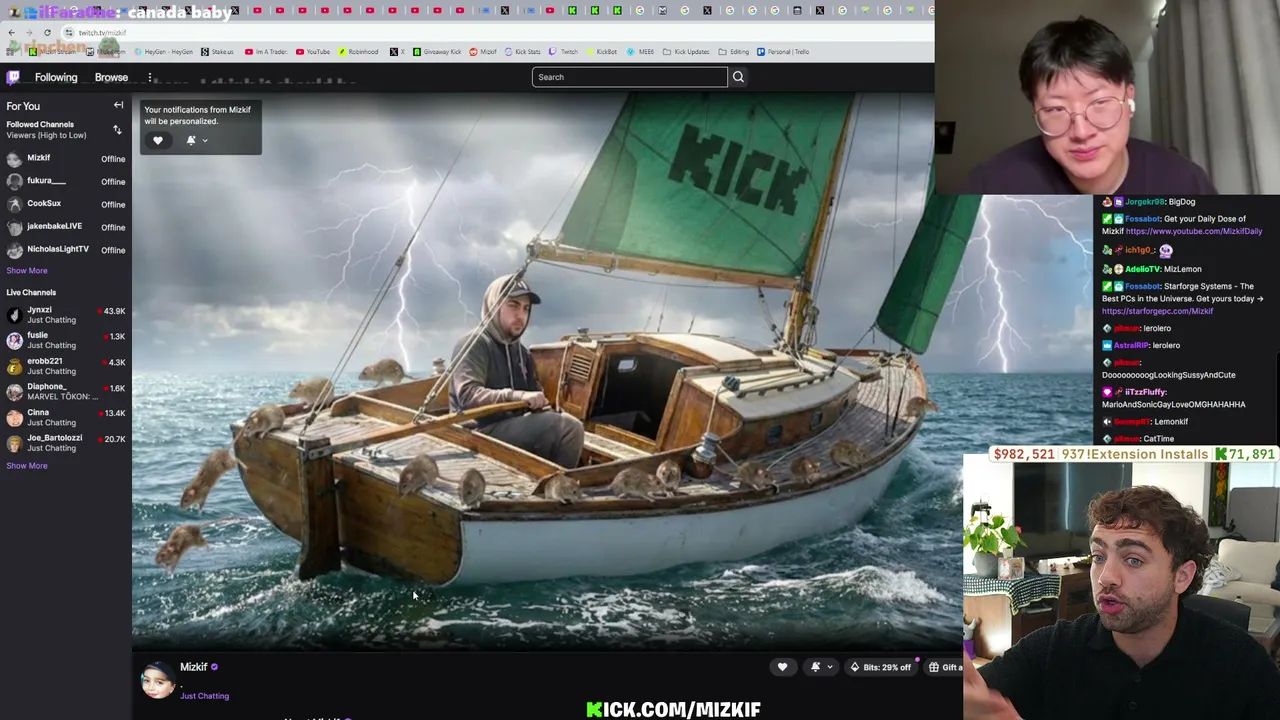
Task: Click the Mizkif channel name below video
Action: [x=193, y=667]
